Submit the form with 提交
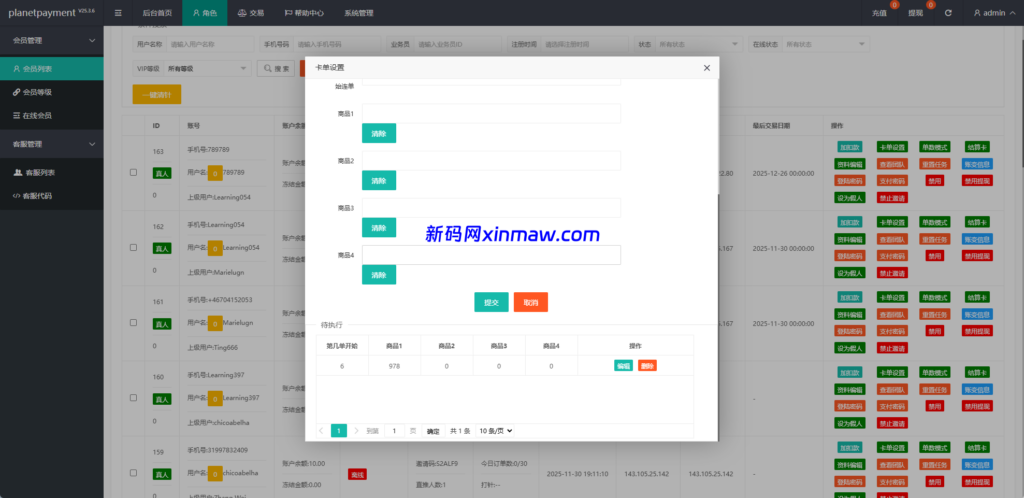Image resolution: width=1024 pixels, height=498 pixels. (491, 302)
